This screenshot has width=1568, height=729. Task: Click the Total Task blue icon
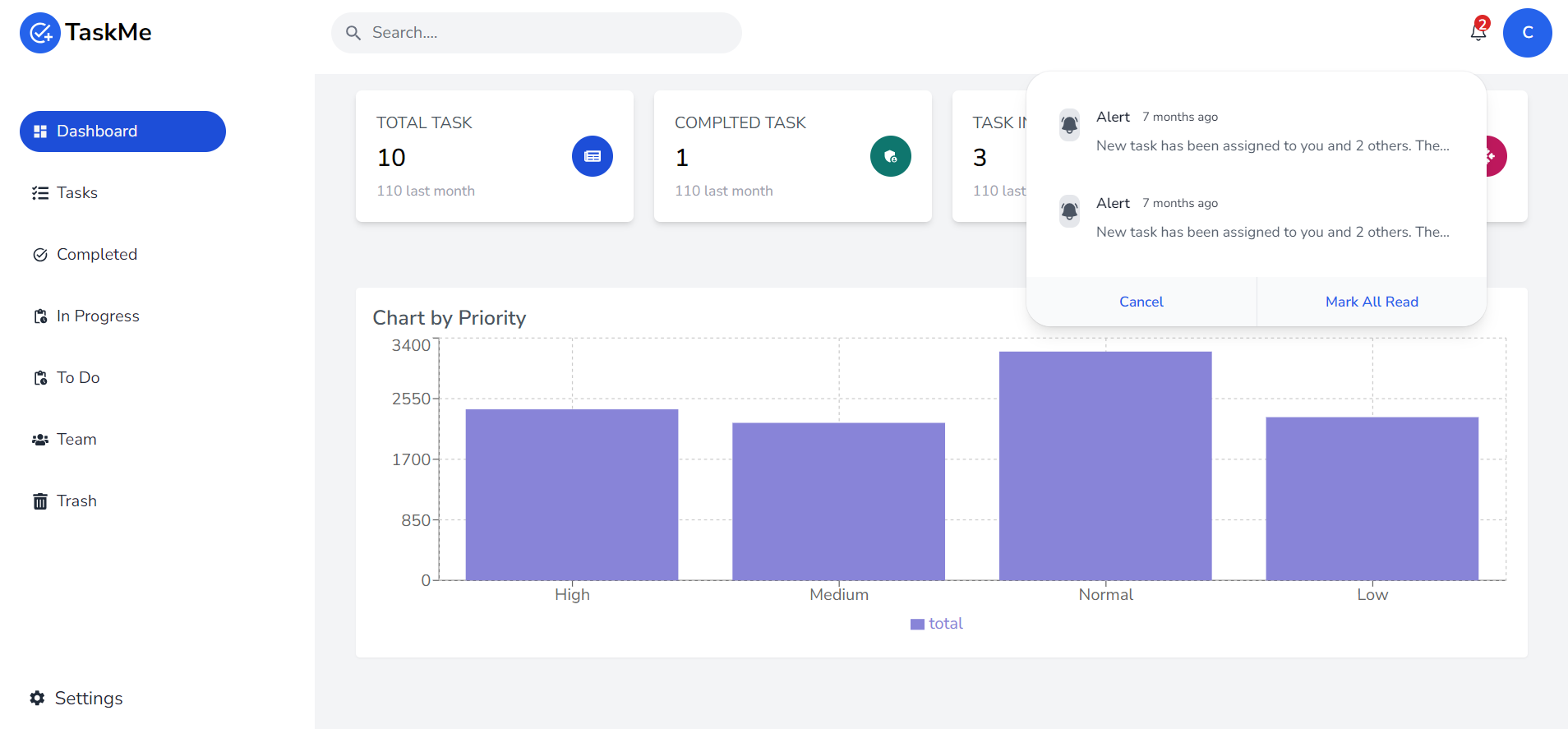pos(593,156)
